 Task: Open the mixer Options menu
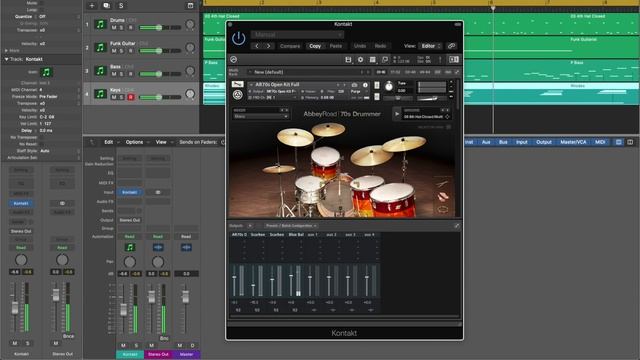pos(134,142)
